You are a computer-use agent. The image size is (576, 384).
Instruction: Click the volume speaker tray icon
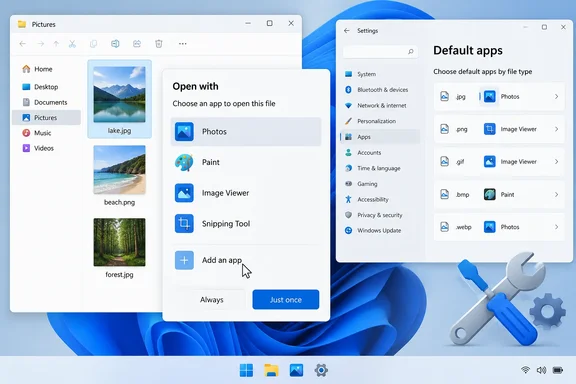(x=541, y=370)
